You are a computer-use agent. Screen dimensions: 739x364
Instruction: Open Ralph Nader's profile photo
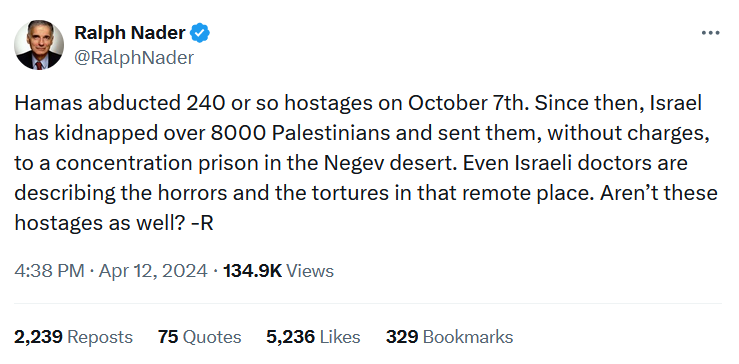(x=39, y=45)
